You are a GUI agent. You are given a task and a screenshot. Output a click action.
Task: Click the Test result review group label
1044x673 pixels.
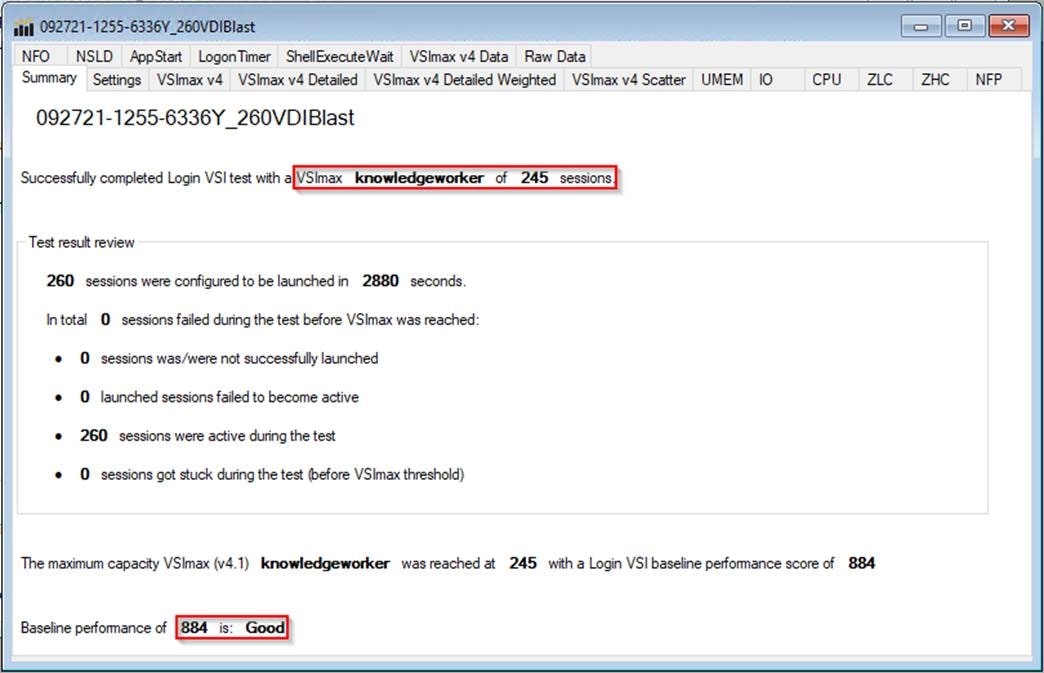pos(81,242)
